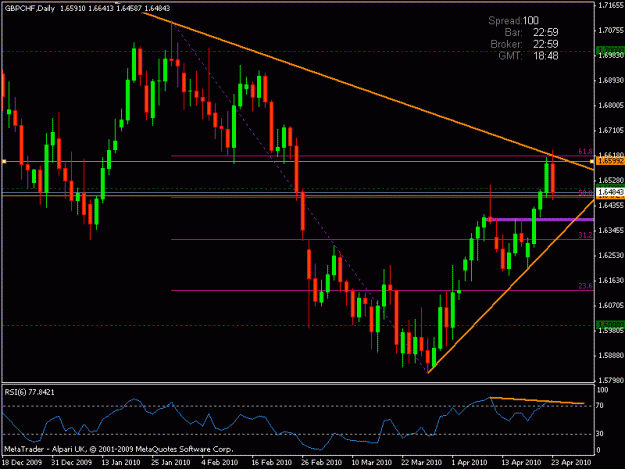Click the 1.68930 price axis label
This screenshot has width=625, height=469.
611,80
